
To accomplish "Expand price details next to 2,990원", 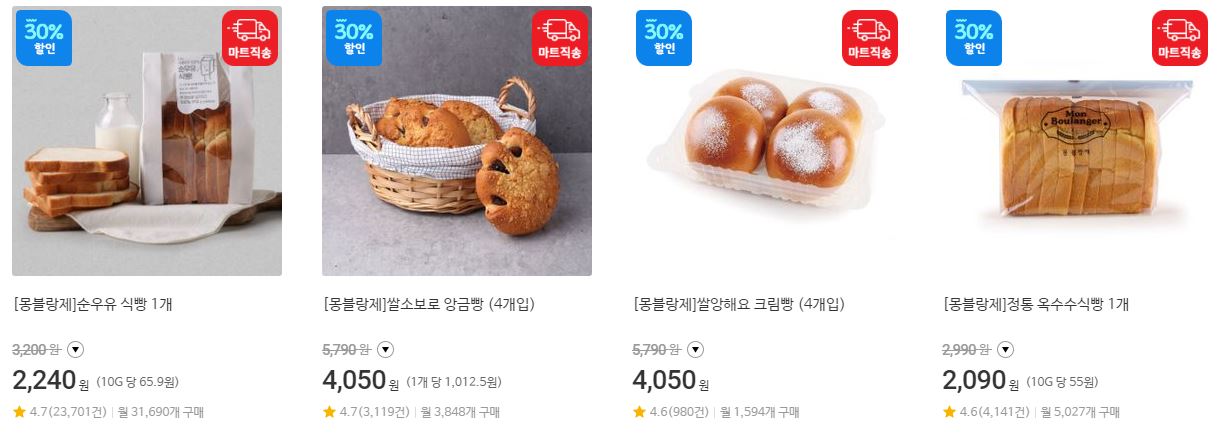I will [1006, 350].
